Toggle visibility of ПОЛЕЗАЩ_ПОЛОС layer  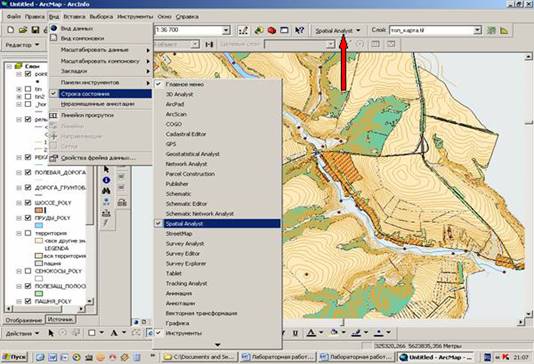pyautogui.click(x=28, y=286)
